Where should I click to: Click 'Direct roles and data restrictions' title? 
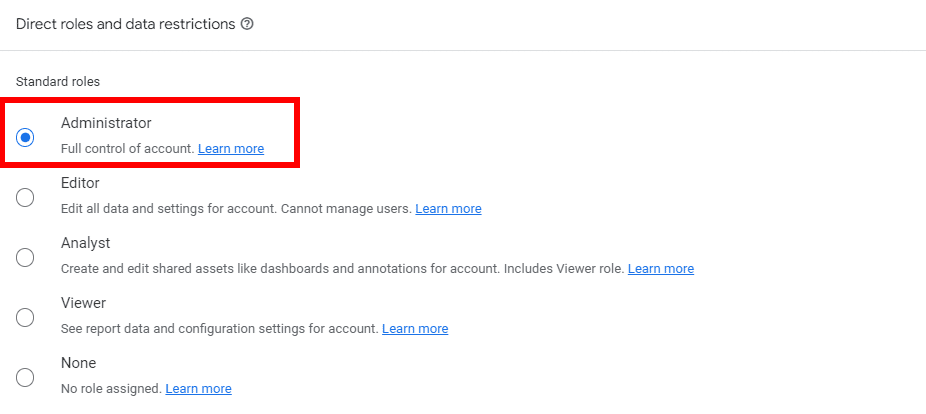pos(125,24)
